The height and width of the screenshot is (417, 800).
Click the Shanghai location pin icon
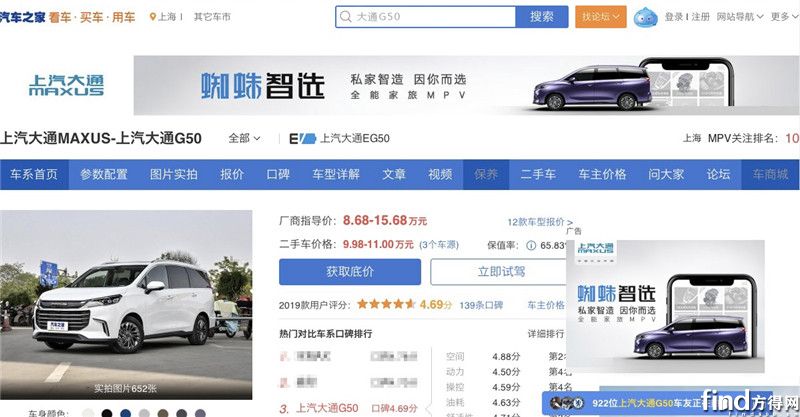[x=153, y=17]
